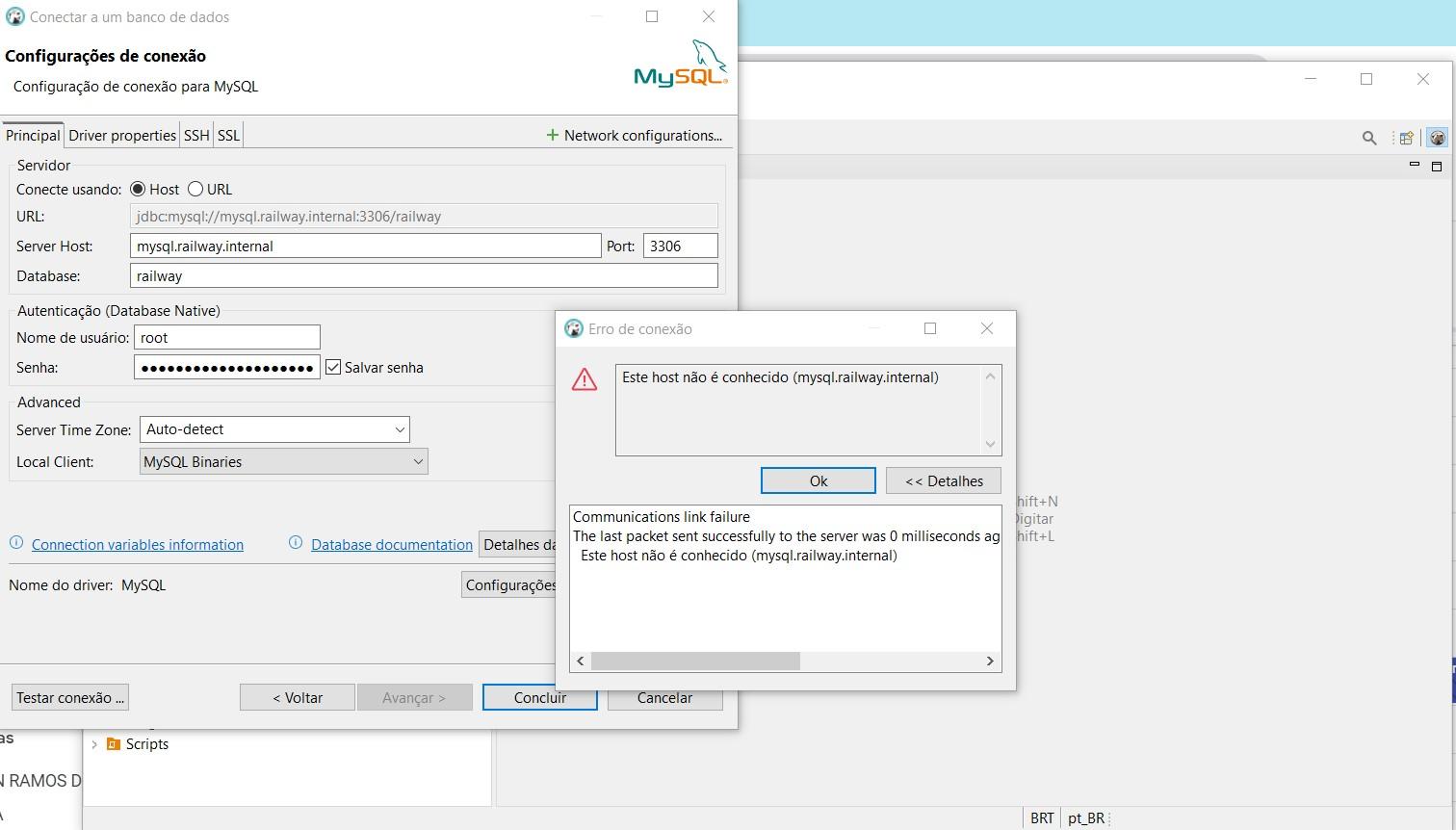Click down arrow of error message scrollbar
This screenshot has width=1456, height=830.
(x=990, y=444)
